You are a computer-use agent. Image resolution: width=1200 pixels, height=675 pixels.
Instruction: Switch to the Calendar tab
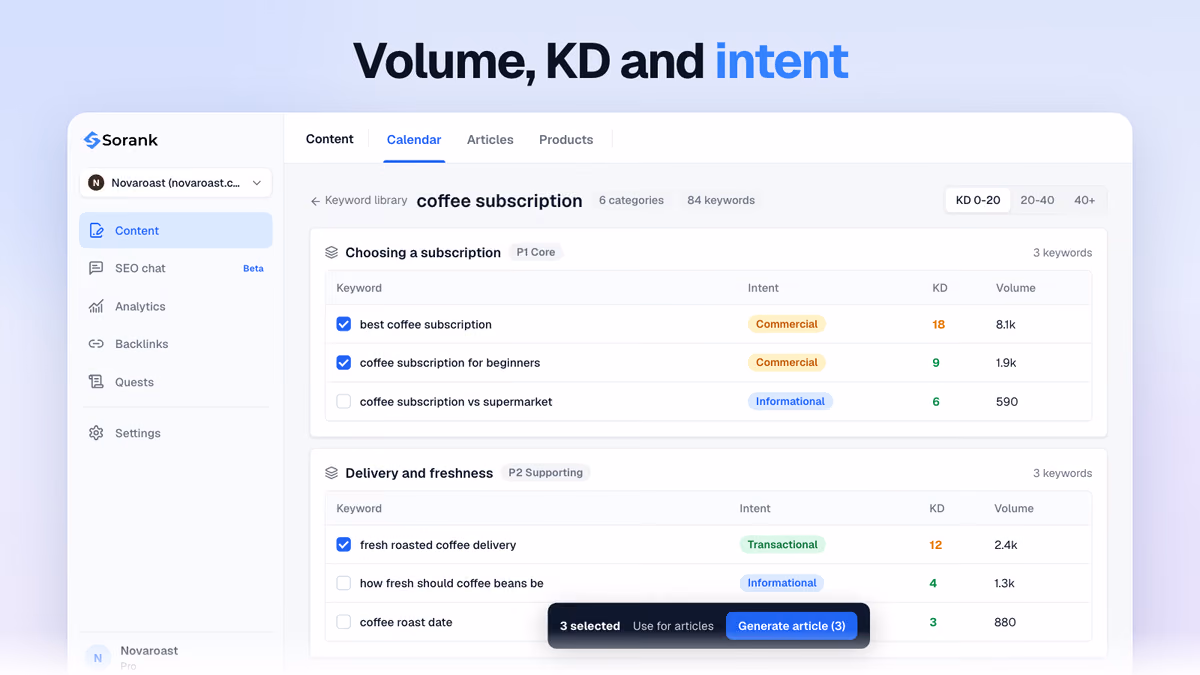tap(414, 140)
